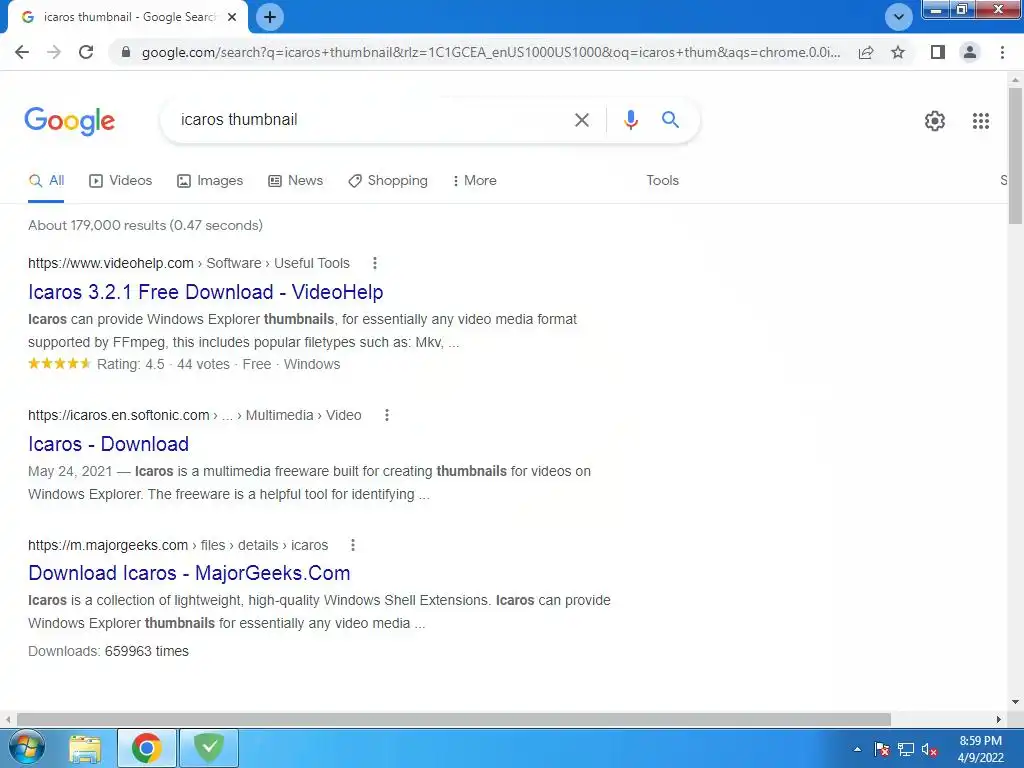Open Windows Explorer from taskbar
The height and width of the screenshot is (768, 1024).
tap(86, 748)
